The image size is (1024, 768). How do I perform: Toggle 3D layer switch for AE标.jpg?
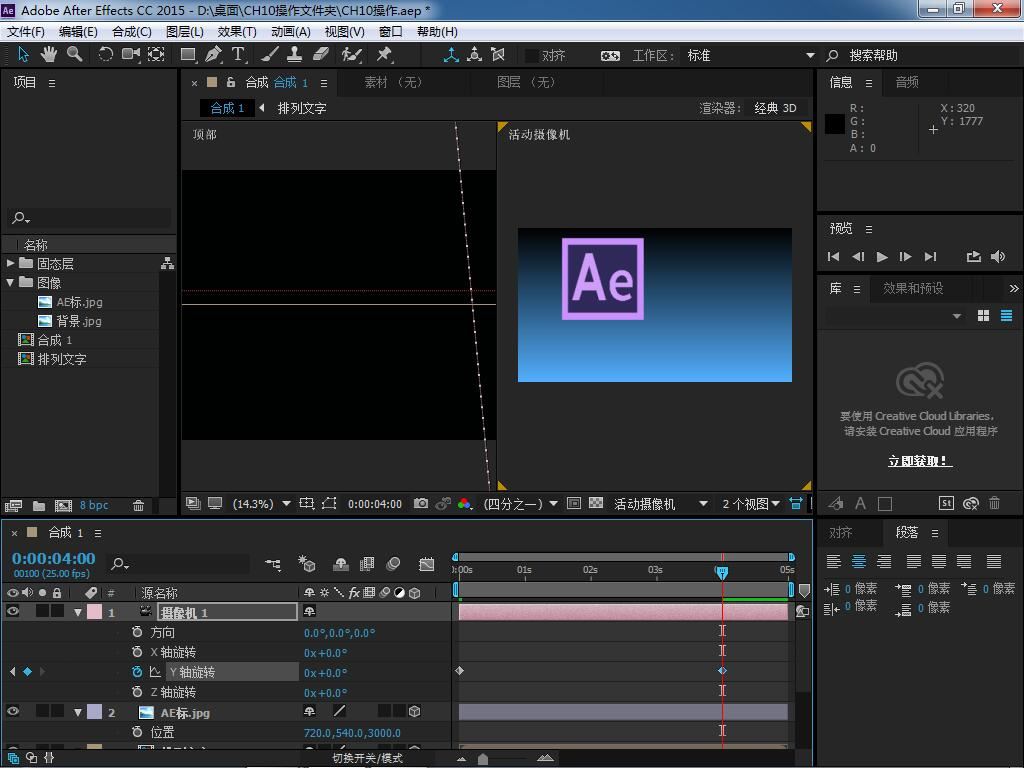414,711
